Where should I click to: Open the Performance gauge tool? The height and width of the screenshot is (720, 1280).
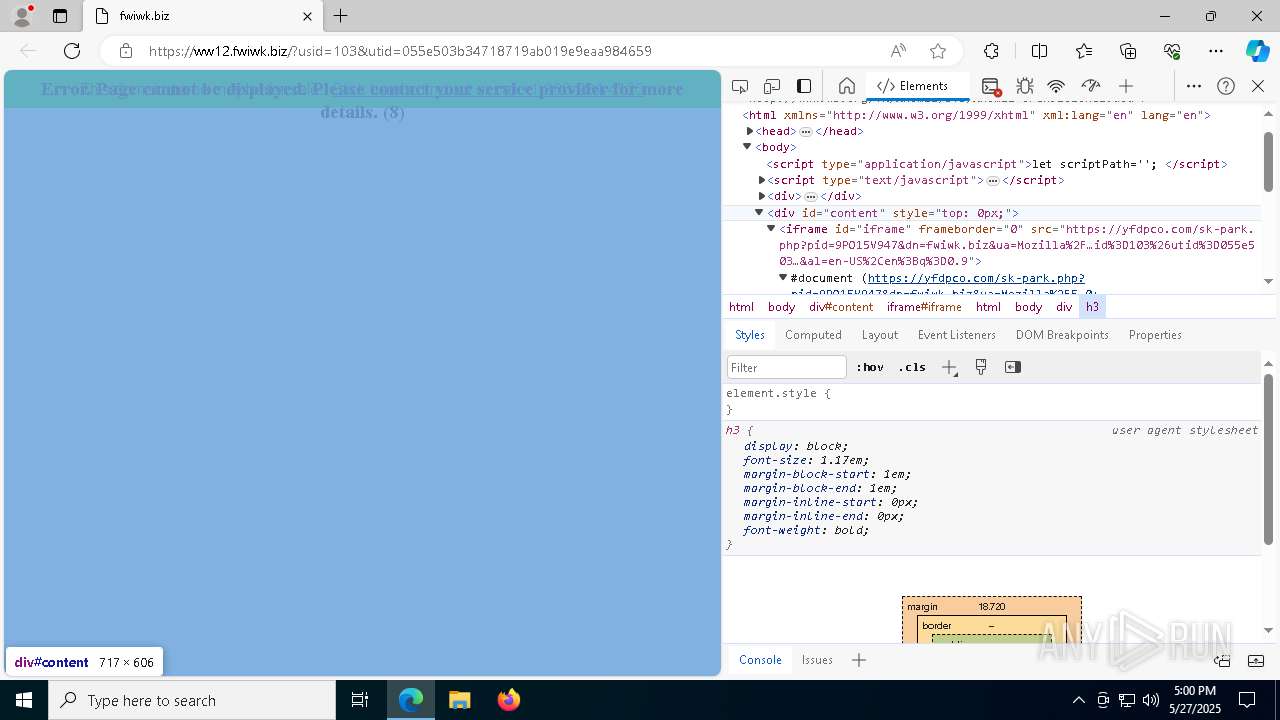tap(1090, 86)
